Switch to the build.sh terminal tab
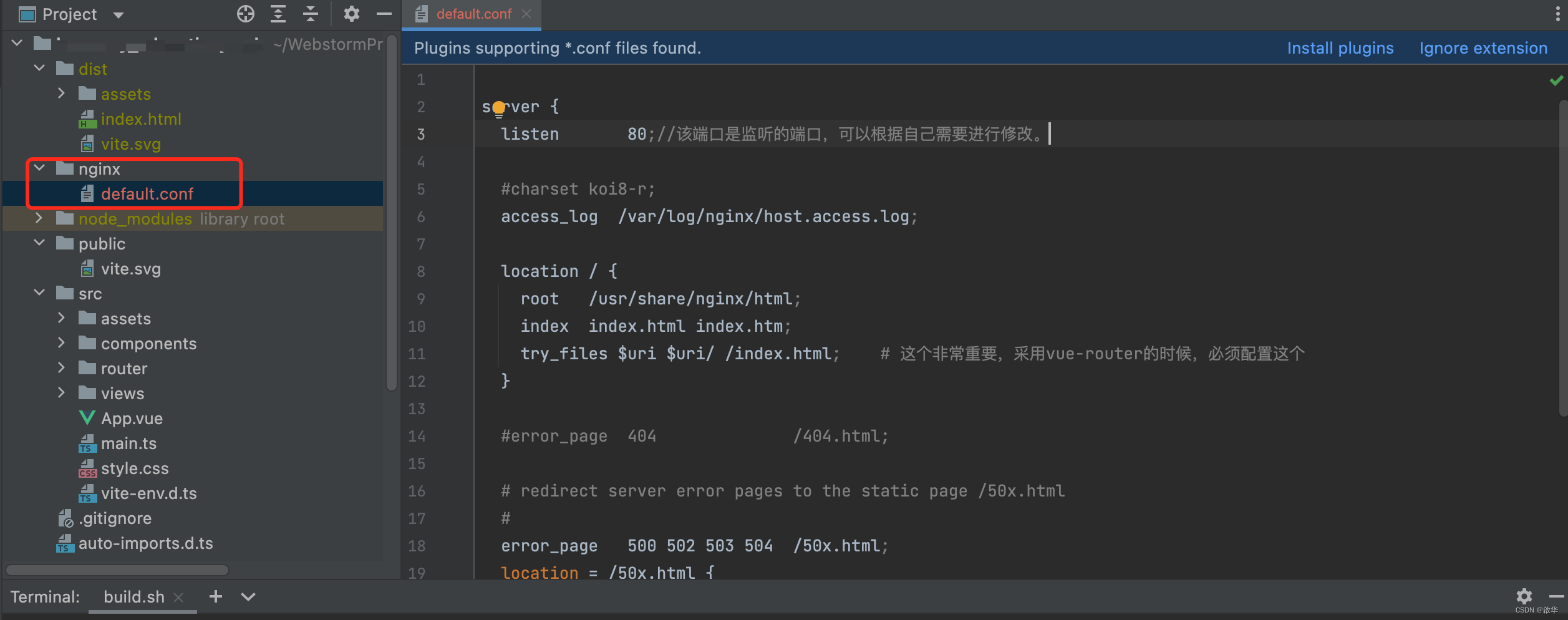Viewport: 1568px width, 620px height. pos(134,597)
